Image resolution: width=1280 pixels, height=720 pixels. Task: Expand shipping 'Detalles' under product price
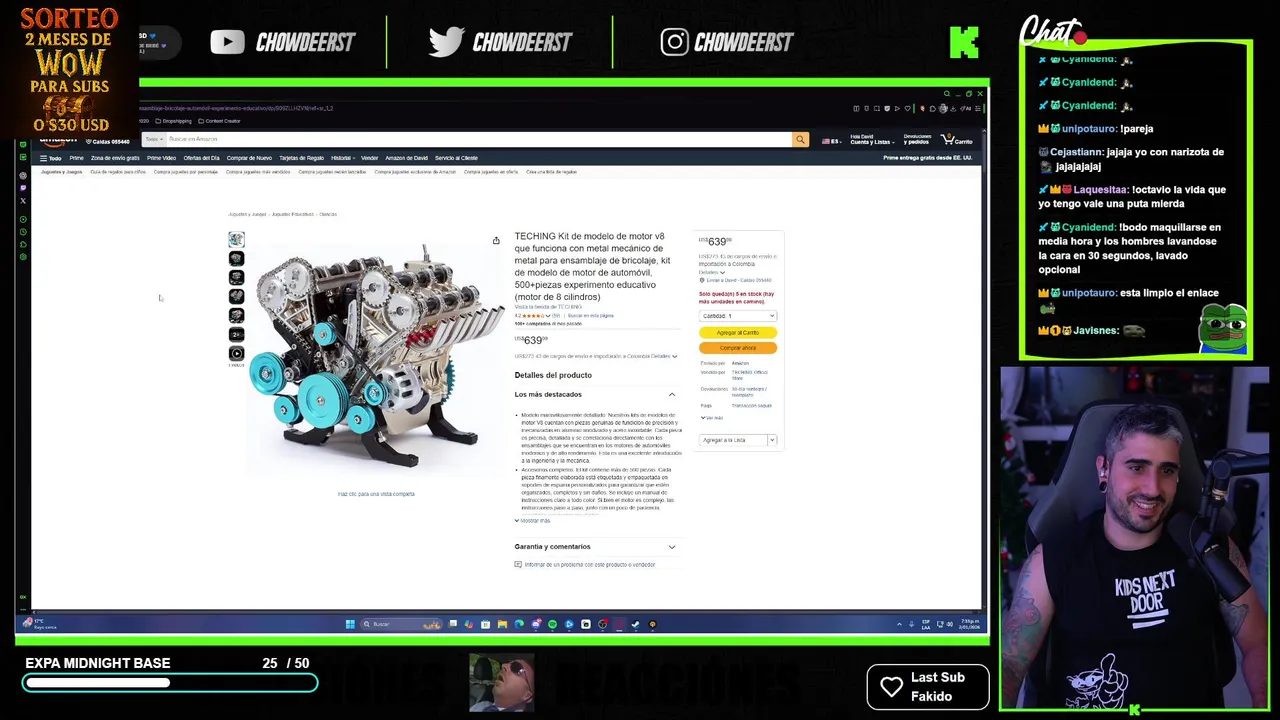663,356
